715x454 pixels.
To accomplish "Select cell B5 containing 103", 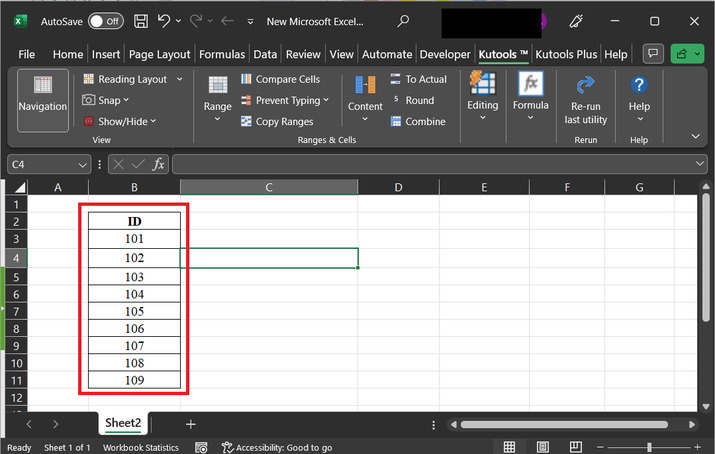I will (135, 277).
